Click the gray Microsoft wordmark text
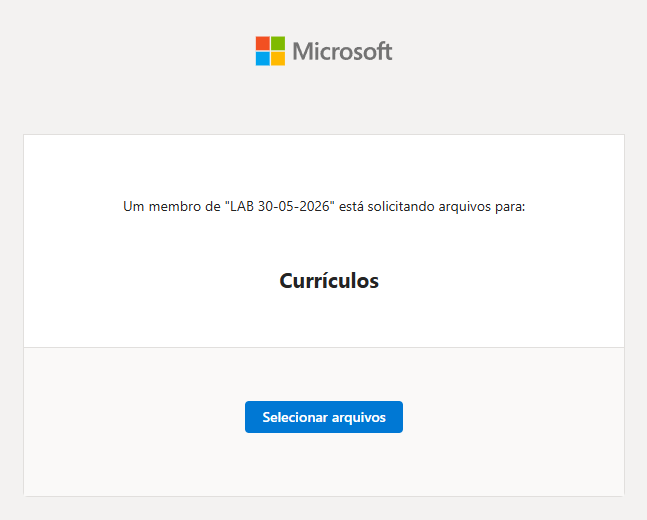The width and height of the screenshot is (647, 520). pos(342,51)
